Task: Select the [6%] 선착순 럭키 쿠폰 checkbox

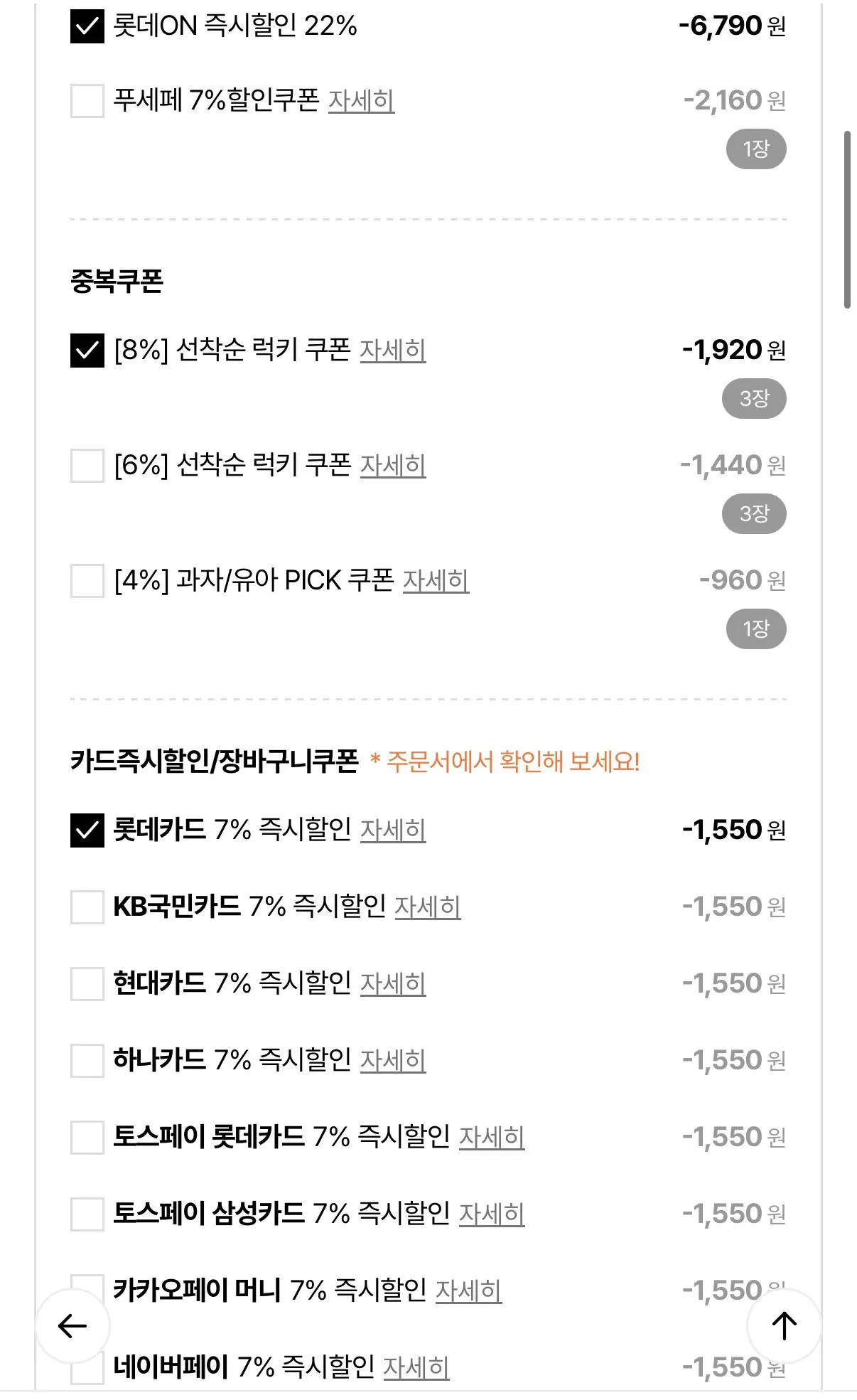Action: click(87, 466)
